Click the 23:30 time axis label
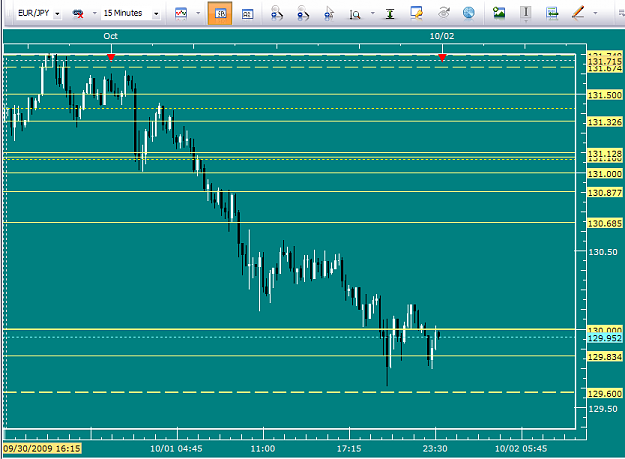 (435, 449)
